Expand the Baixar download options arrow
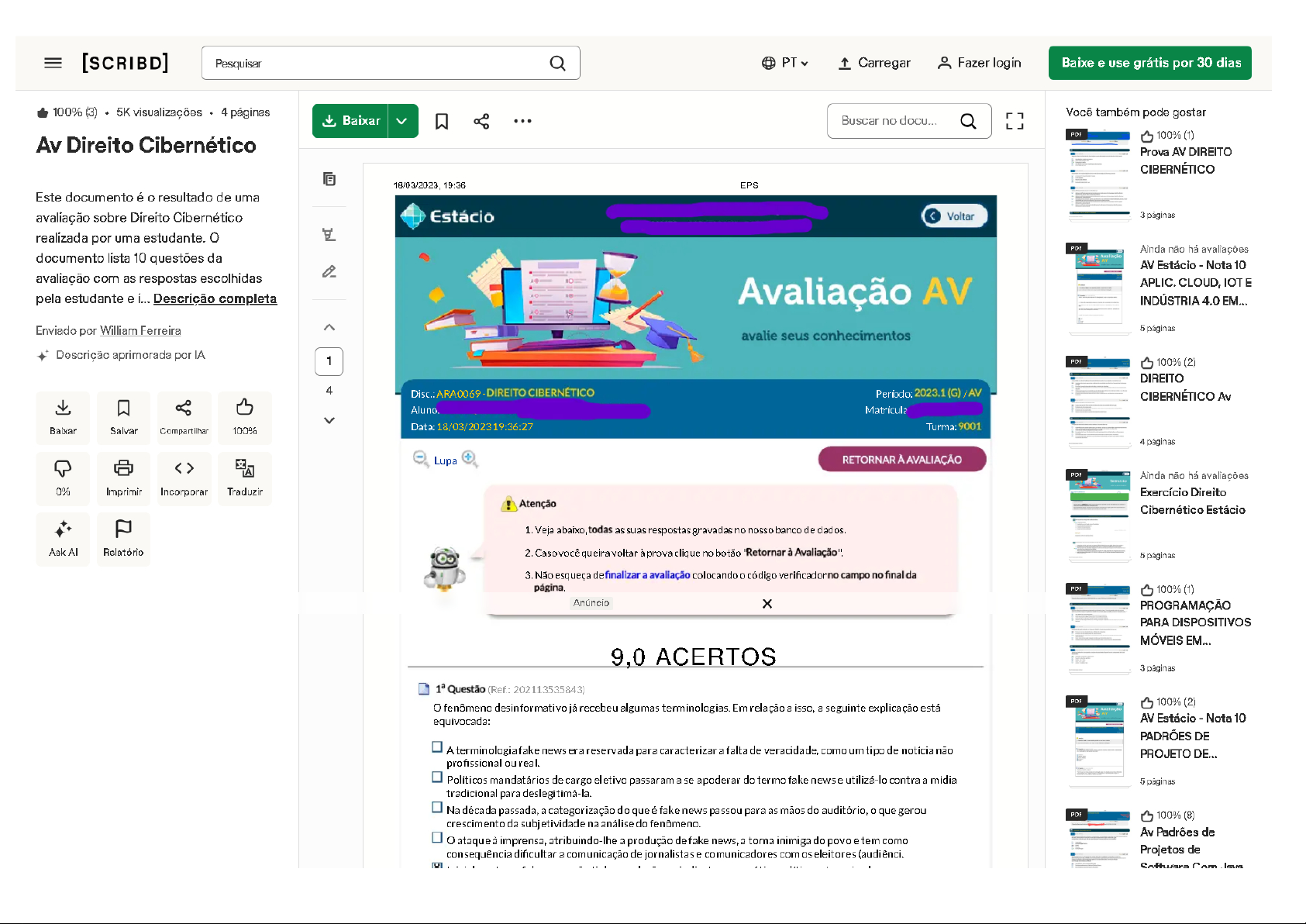This screenshot has height=924, width=1306. [402, 121]
